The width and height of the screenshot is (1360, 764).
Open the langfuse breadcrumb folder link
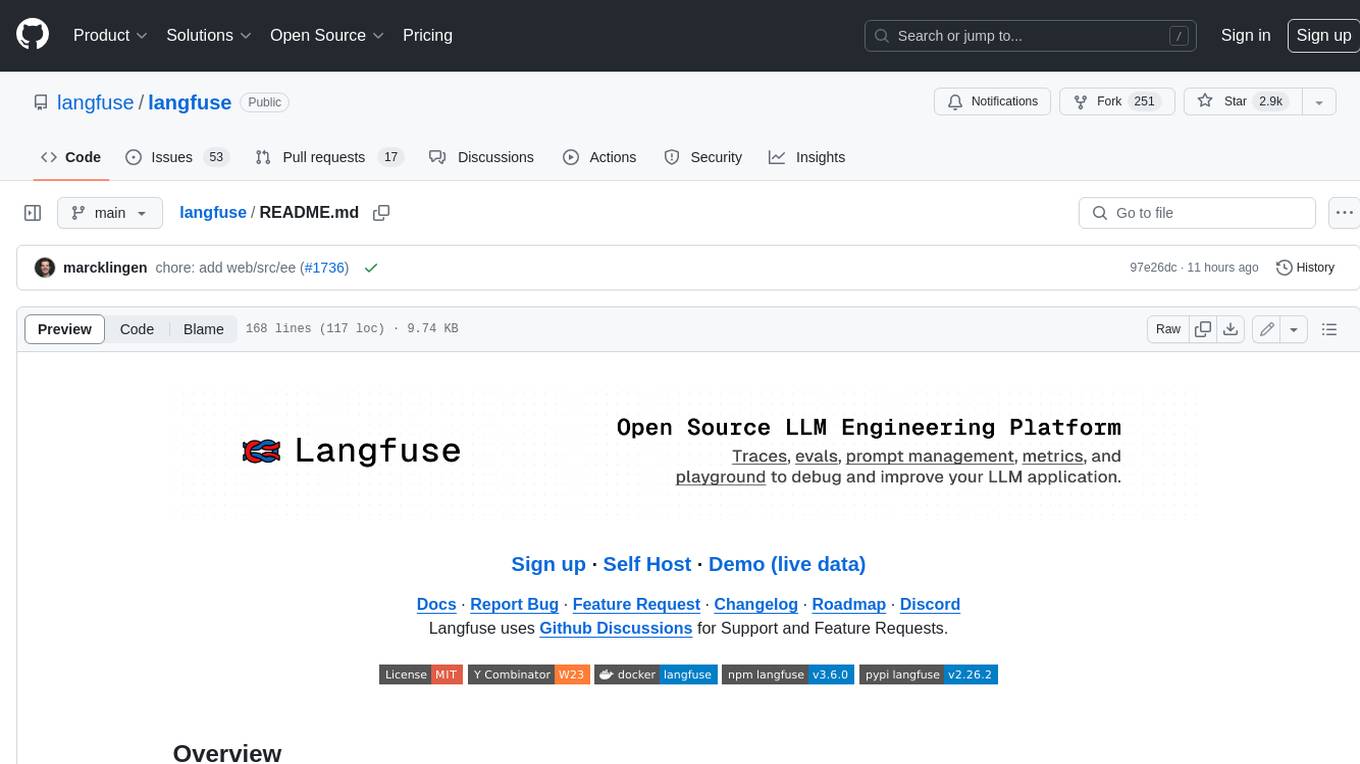213,213
